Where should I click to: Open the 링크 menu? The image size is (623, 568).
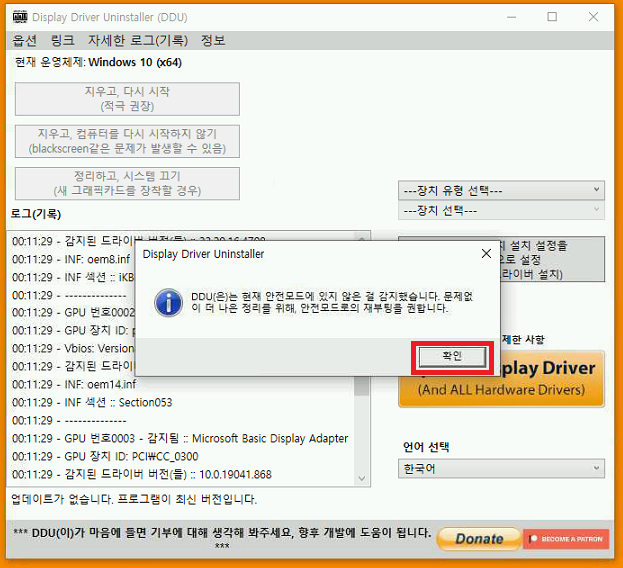(62, 40)
